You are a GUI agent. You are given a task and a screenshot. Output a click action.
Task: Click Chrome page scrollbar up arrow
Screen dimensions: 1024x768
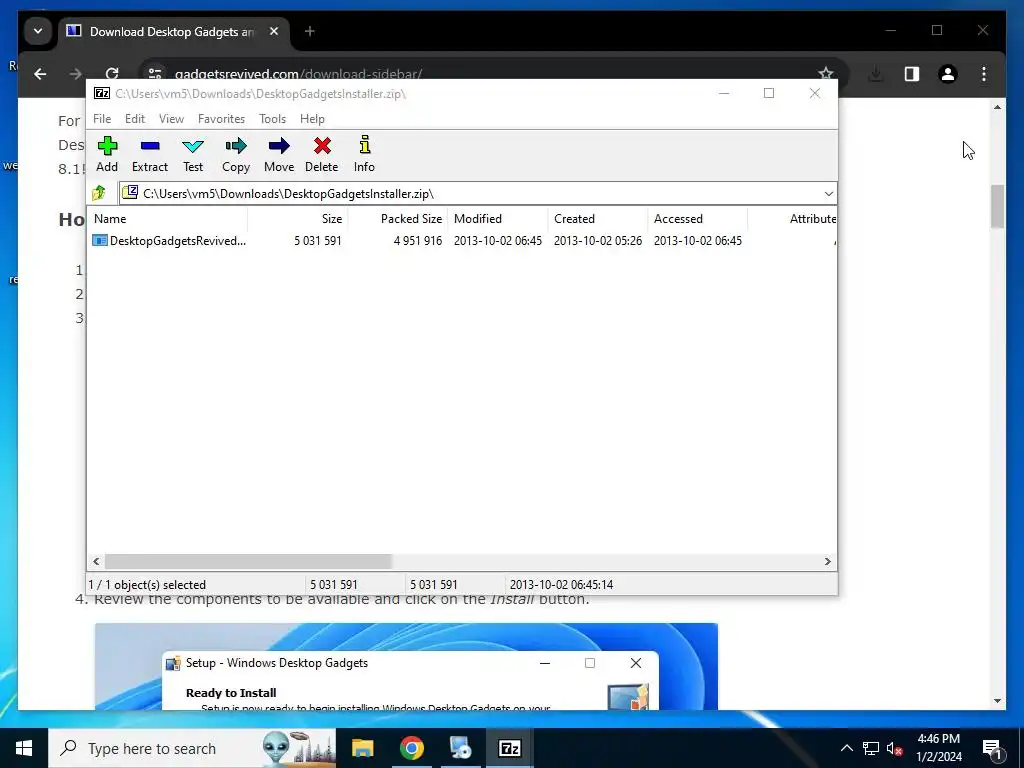[x=997, y=106]
